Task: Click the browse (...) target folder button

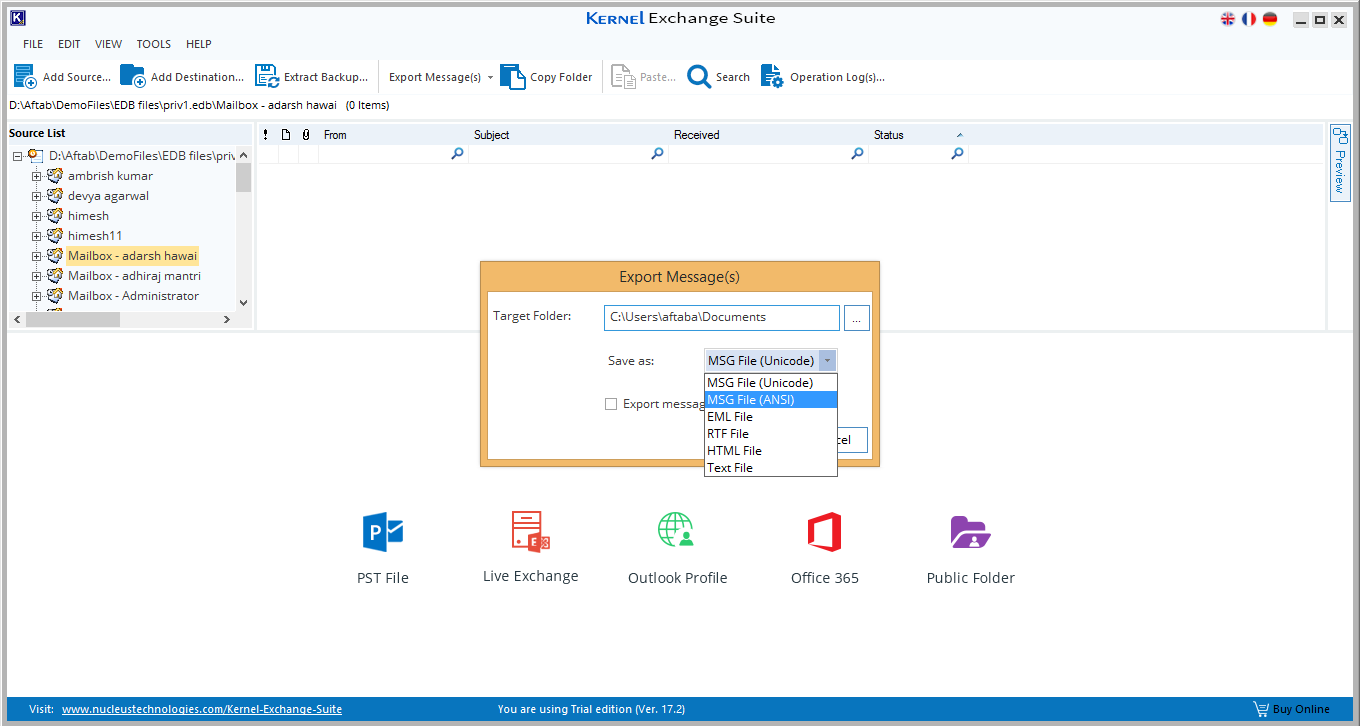Action: 857,318
